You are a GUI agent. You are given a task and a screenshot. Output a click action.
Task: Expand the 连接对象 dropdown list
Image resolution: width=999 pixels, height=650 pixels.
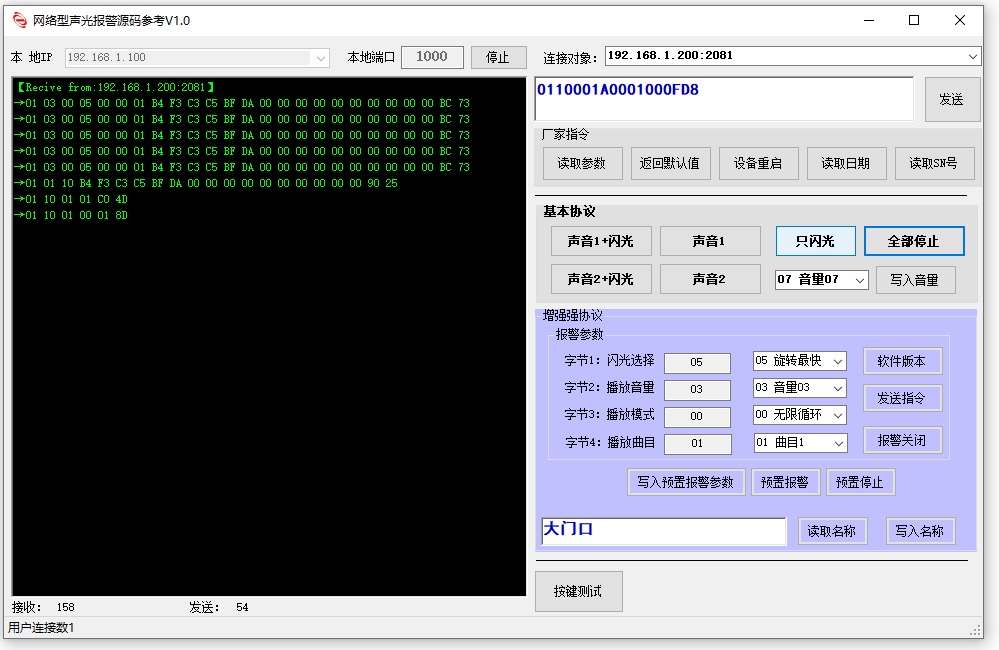[973, 56]
